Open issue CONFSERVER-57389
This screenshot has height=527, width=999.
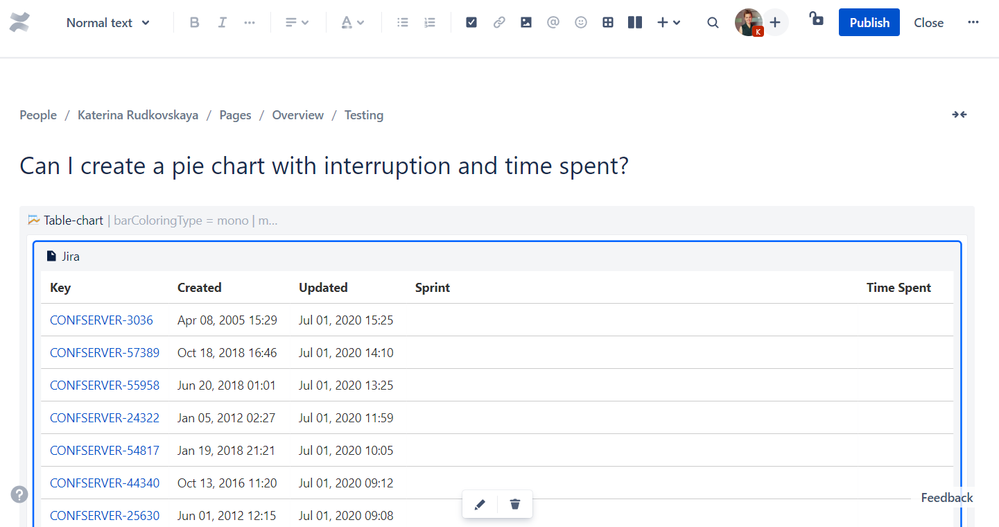104,352
